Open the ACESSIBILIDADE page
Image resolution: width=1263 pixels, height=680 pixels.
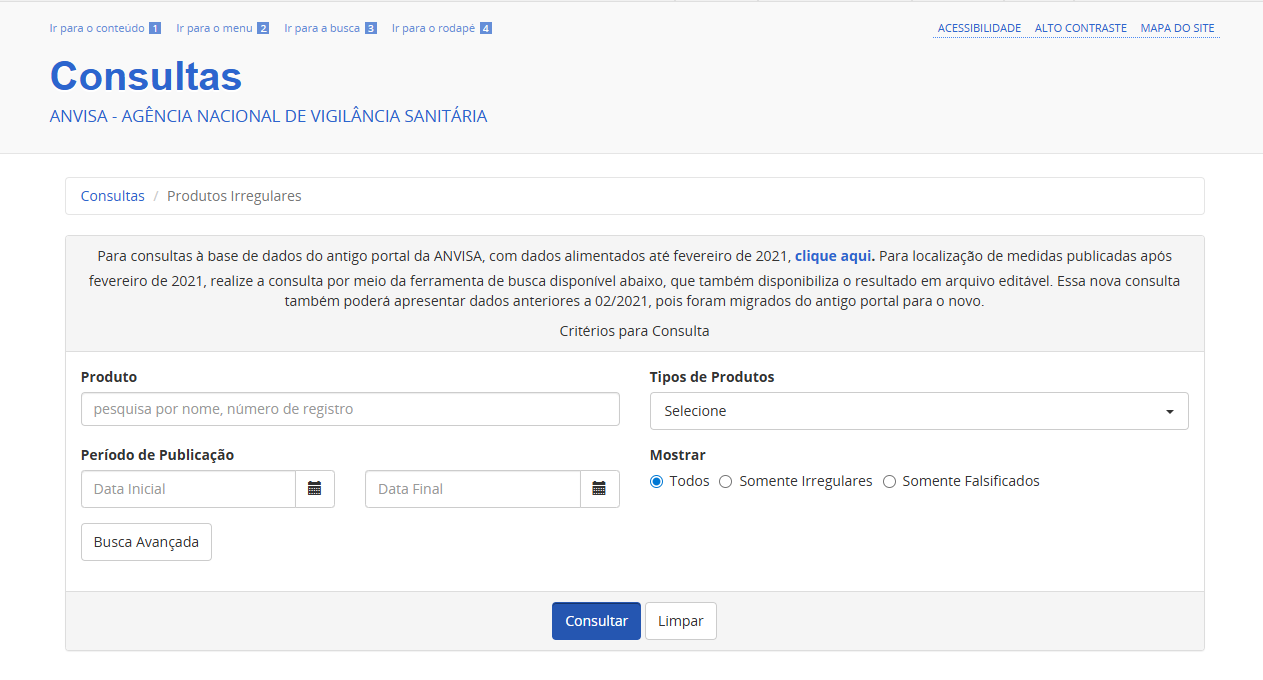click(978, 27)
